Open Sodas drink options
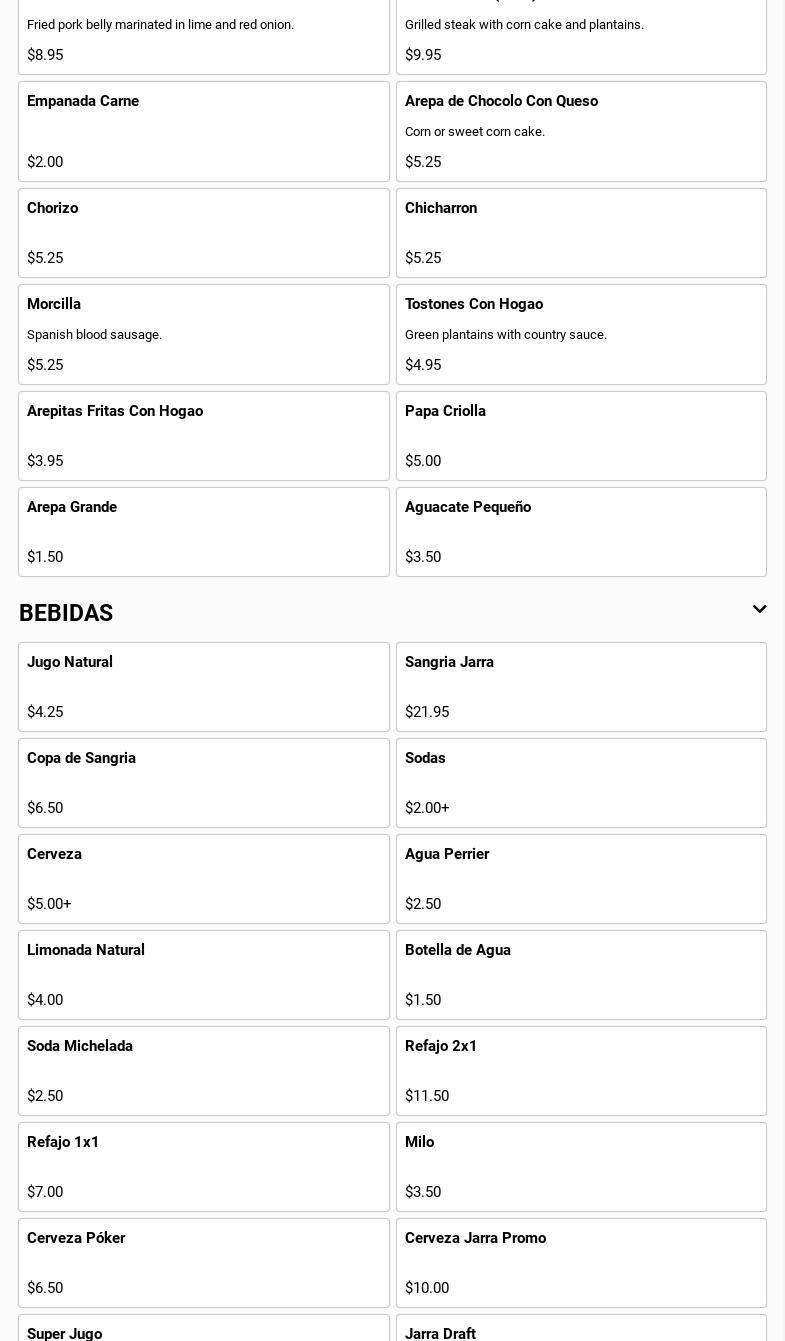 (581, 783)
